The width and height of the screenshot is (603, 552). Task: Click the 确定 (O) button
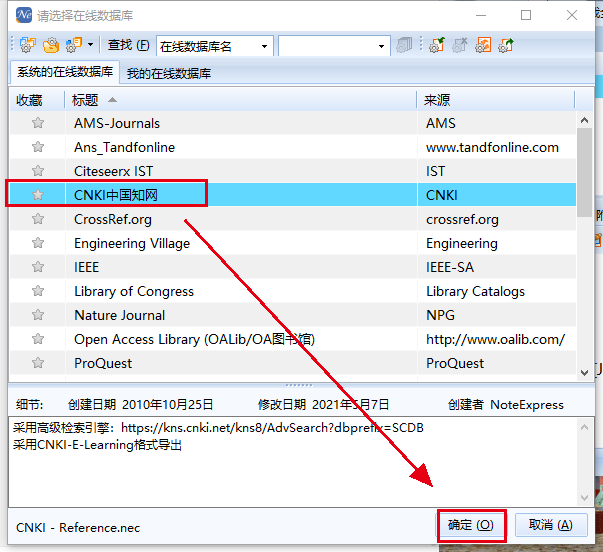[x=471, y=525]
